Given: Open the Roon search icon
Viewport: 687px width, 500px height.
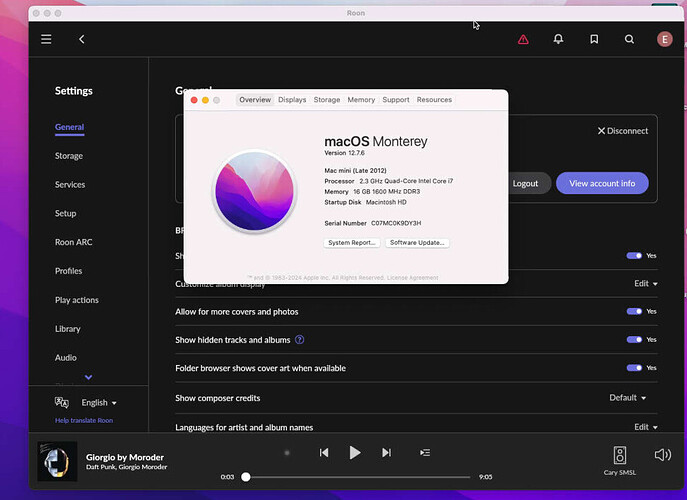Looking at the screenshot, I should click(x=629, y=39).
